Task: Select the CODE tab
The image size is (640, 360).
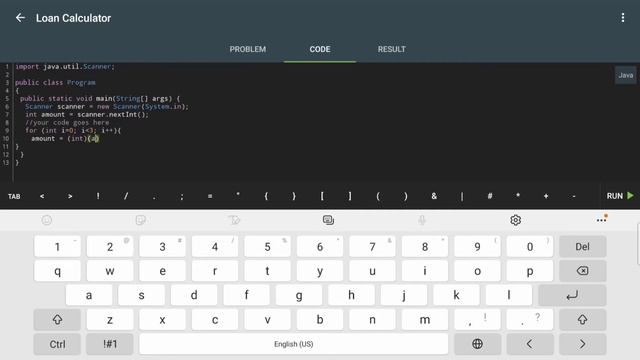Action: pos(320,49)
